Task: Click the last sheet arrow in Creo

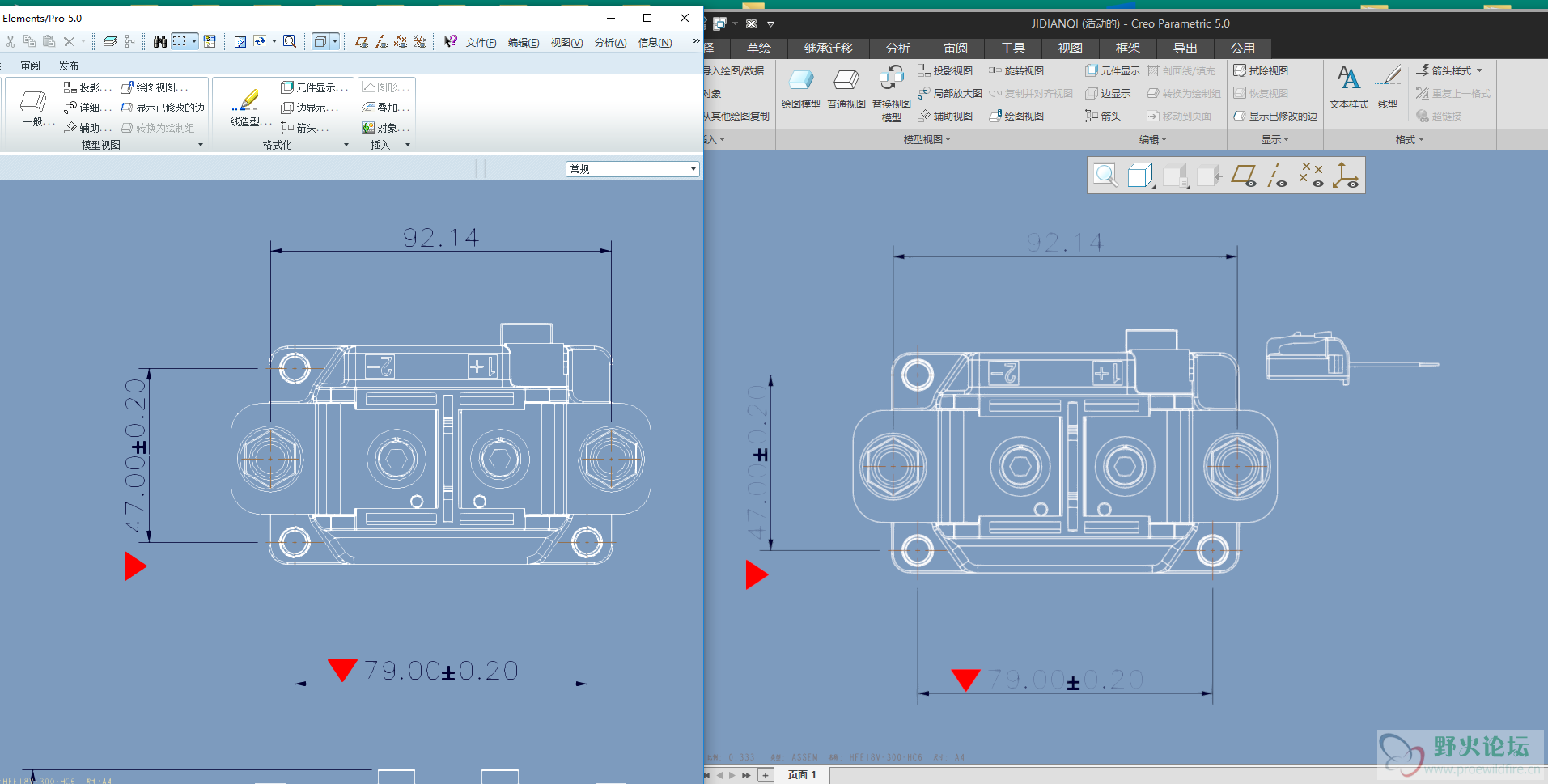Action: click(746, 775)
